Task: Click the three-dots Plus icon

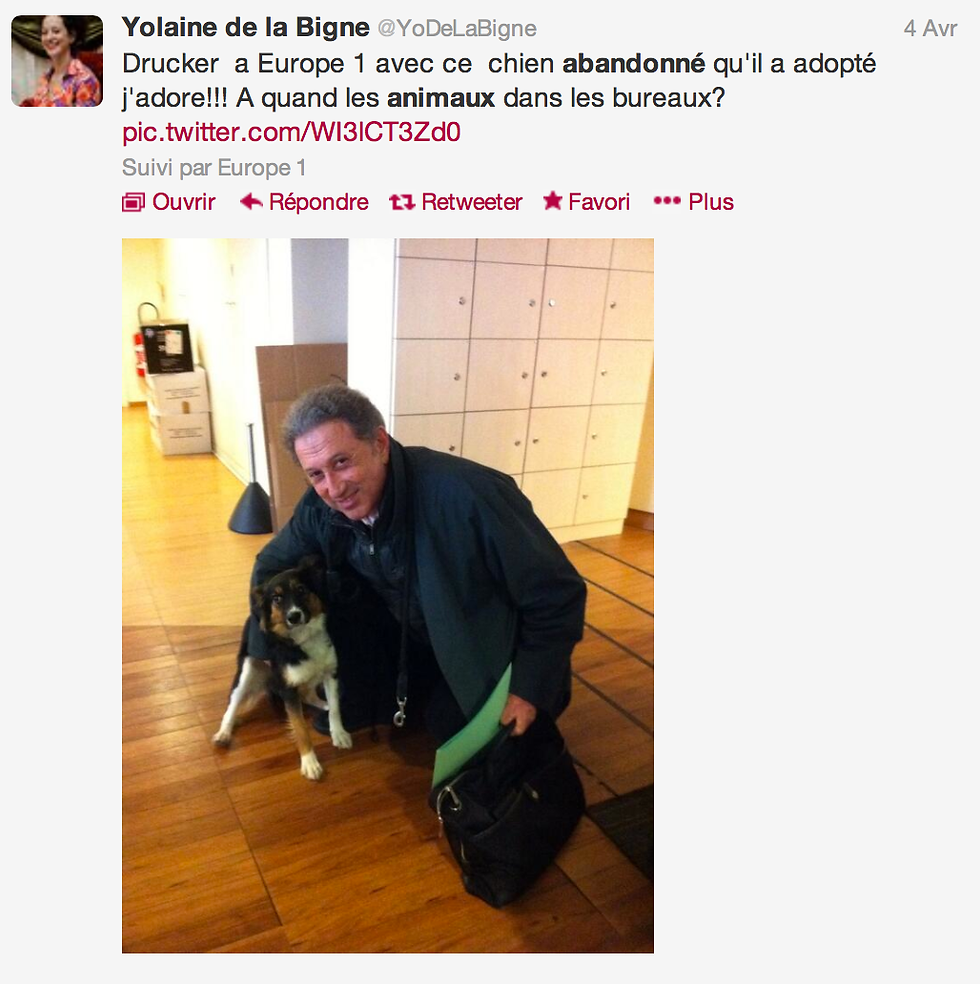Action: coord(667,201)
